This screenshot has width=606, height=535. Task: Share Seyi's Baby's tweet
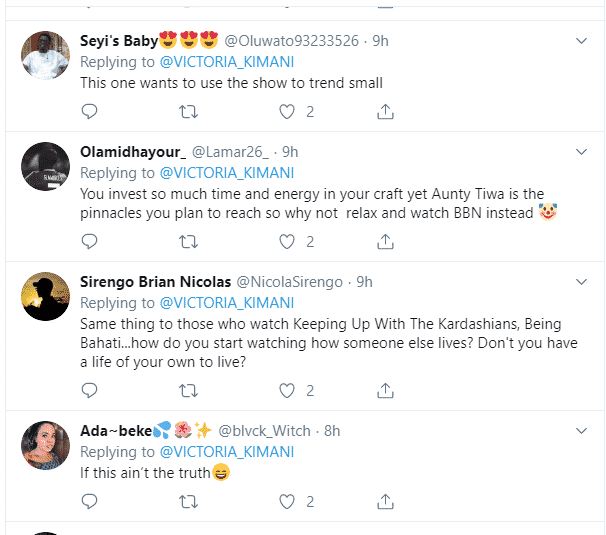tap(385, 112)
